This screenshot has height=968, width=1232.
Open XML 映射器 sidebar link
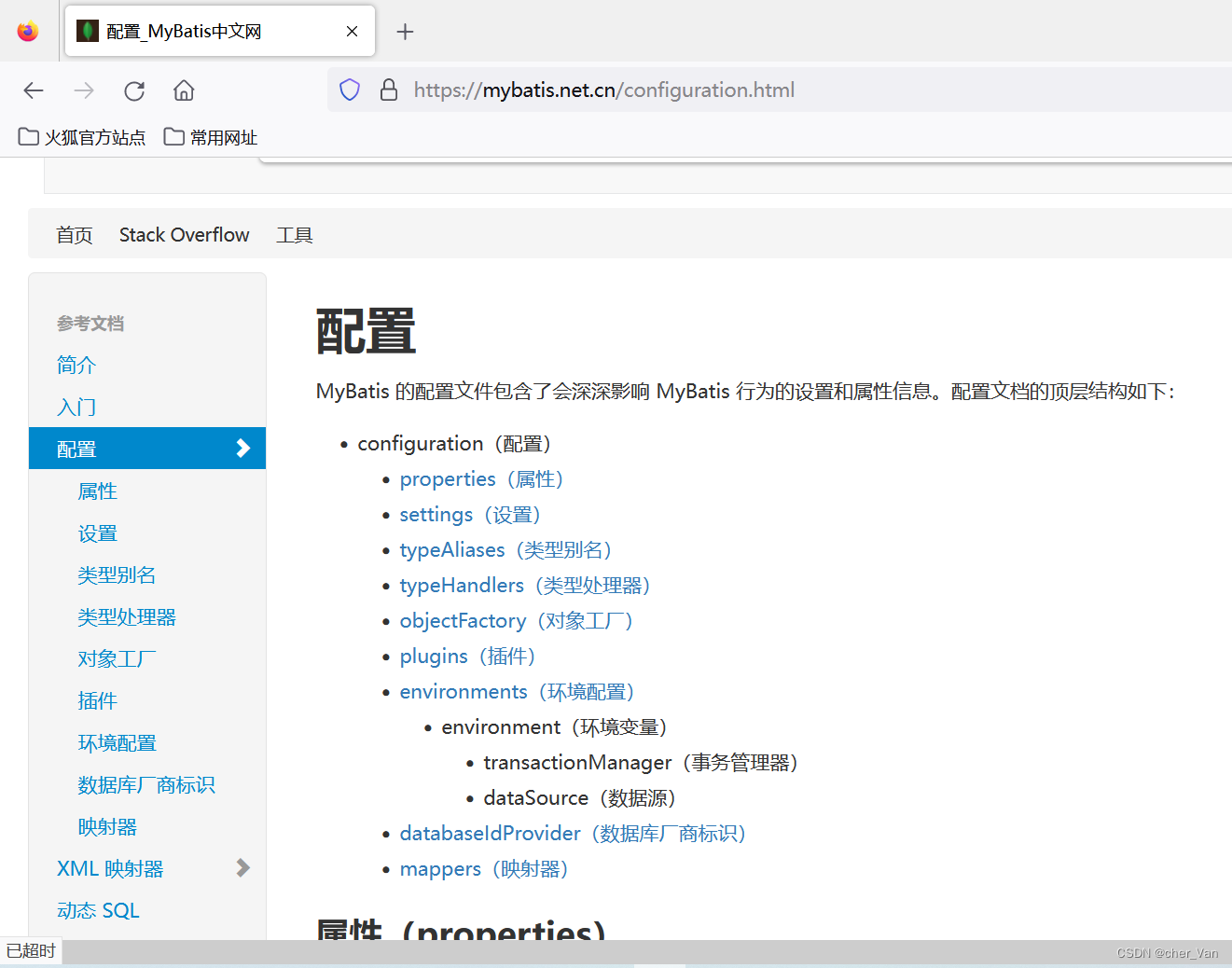pyautogui.click(x=110, y=868)
